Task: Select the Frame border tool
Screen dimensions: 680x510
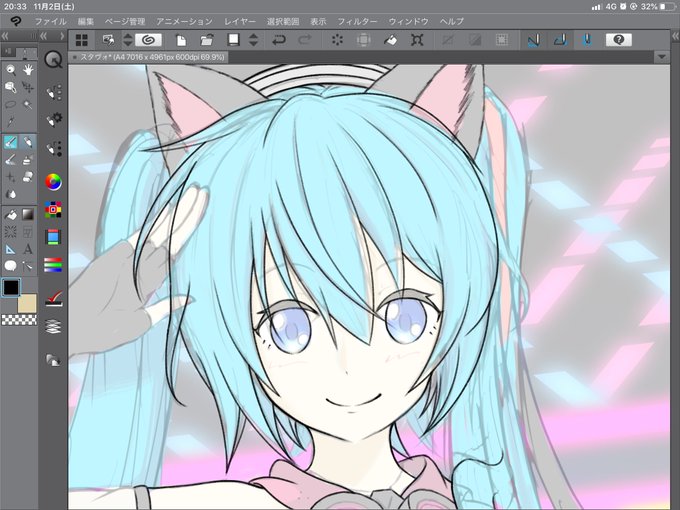Action: 28,232
